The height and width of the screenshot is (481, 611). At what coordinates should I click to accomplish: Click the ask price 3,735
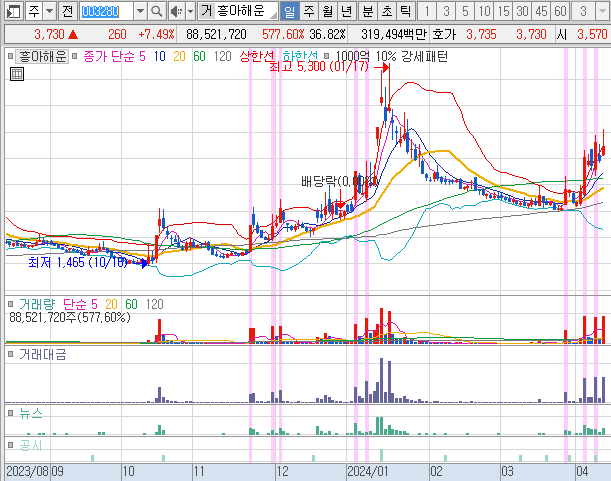click(481, 34)
